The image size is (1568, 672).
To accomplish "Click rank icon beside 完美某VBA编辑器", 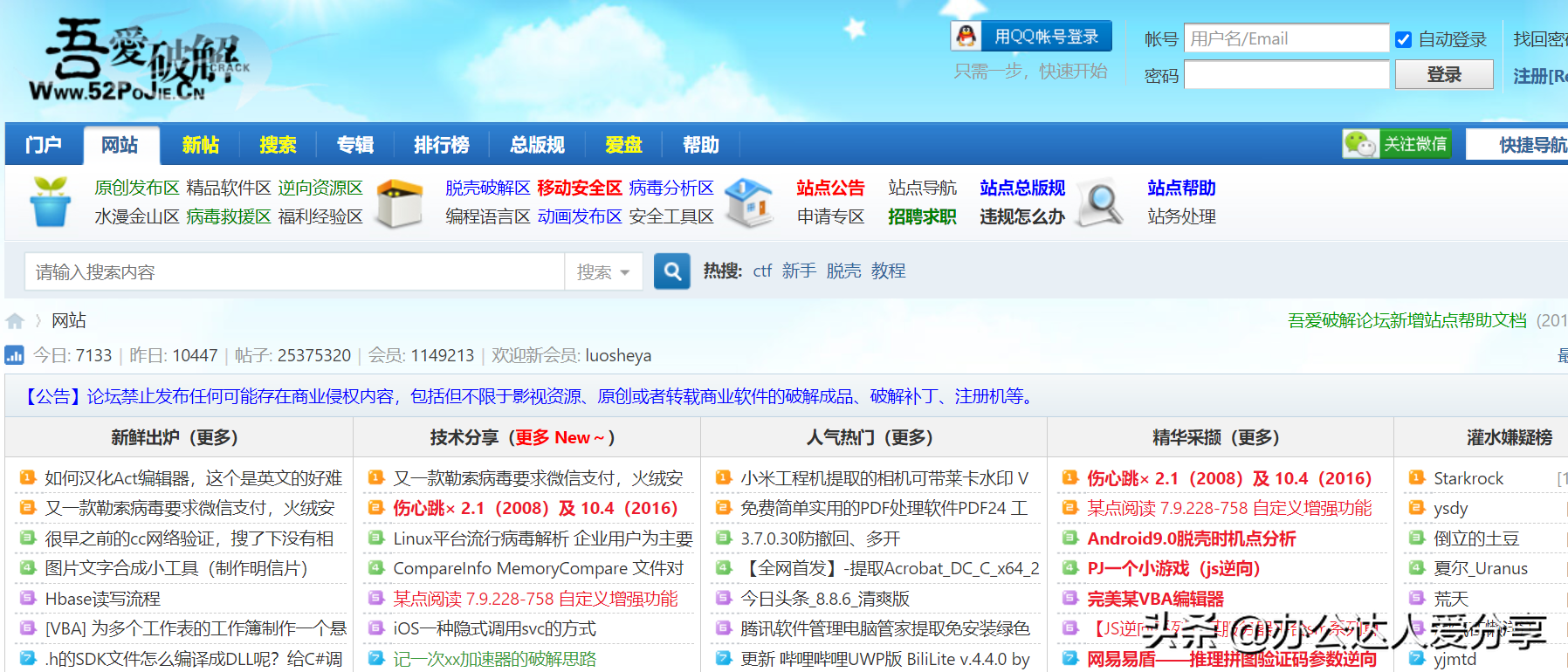I will tap(1069, 599).
